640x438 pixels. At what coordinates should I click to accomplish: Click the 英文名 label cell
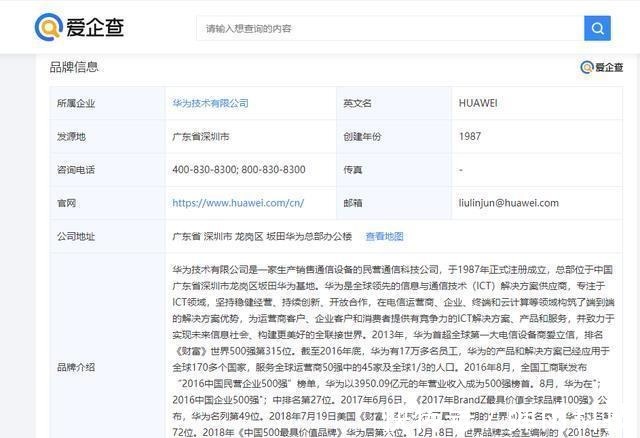pos(394,103)
